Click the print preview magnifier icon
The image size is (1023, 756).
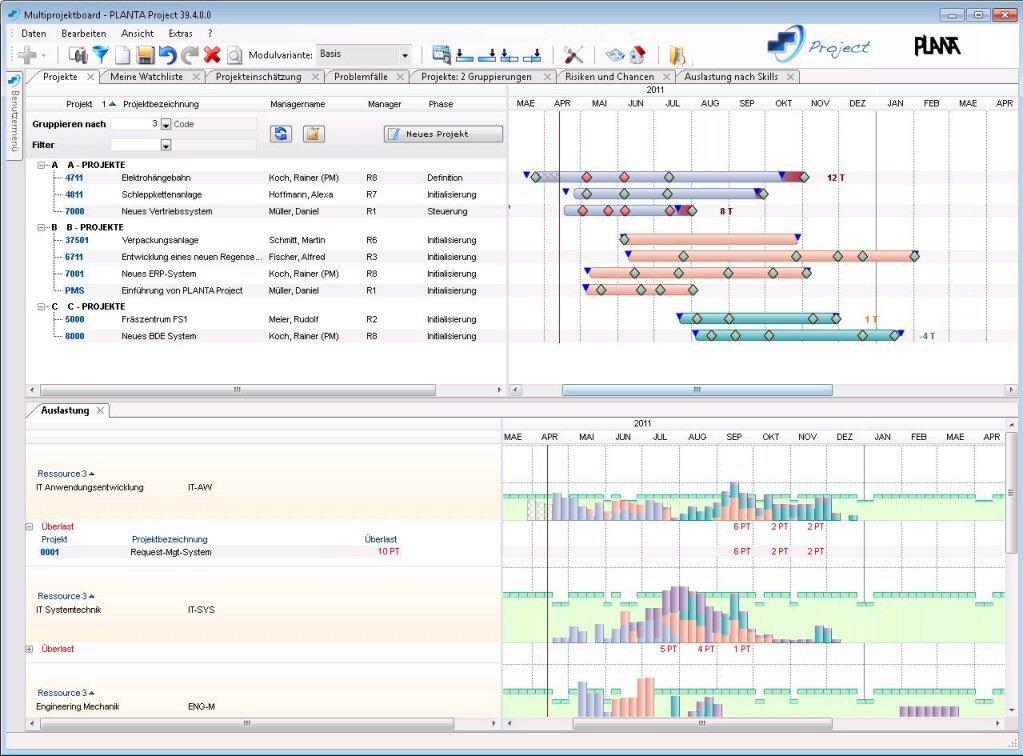[235, 56]
